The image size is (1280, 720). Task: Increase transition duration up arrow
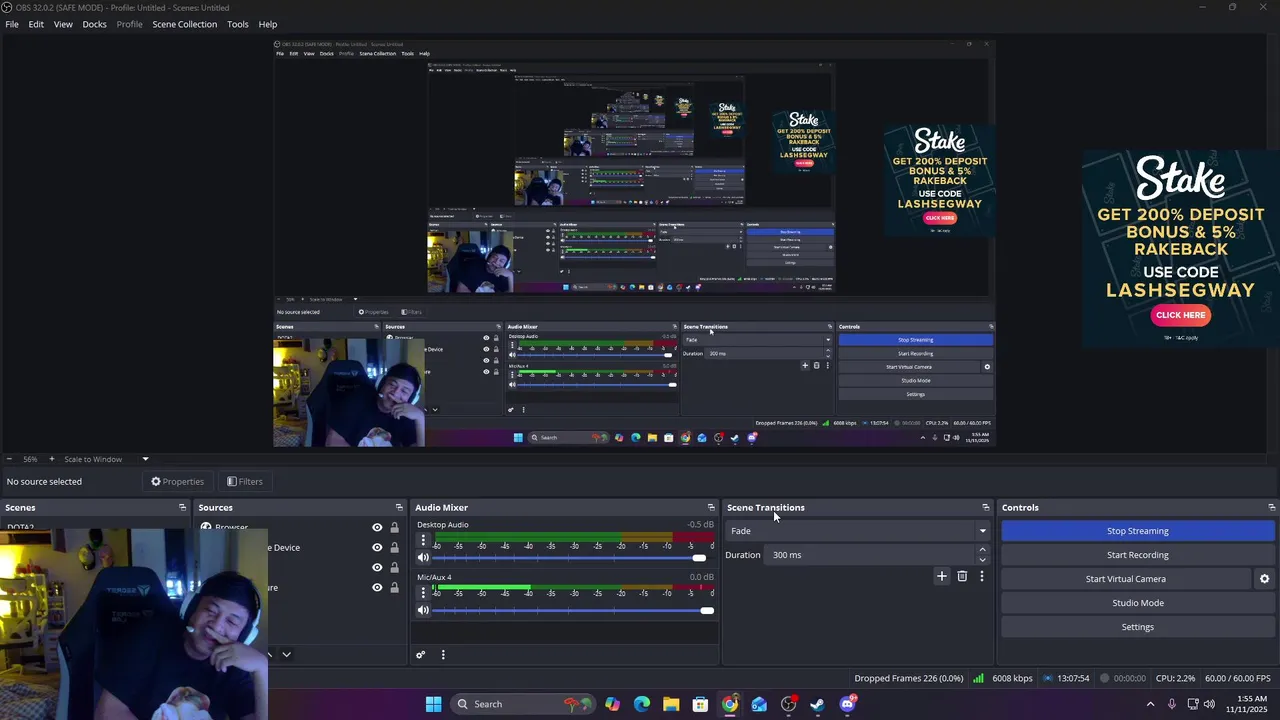(982, 550)
